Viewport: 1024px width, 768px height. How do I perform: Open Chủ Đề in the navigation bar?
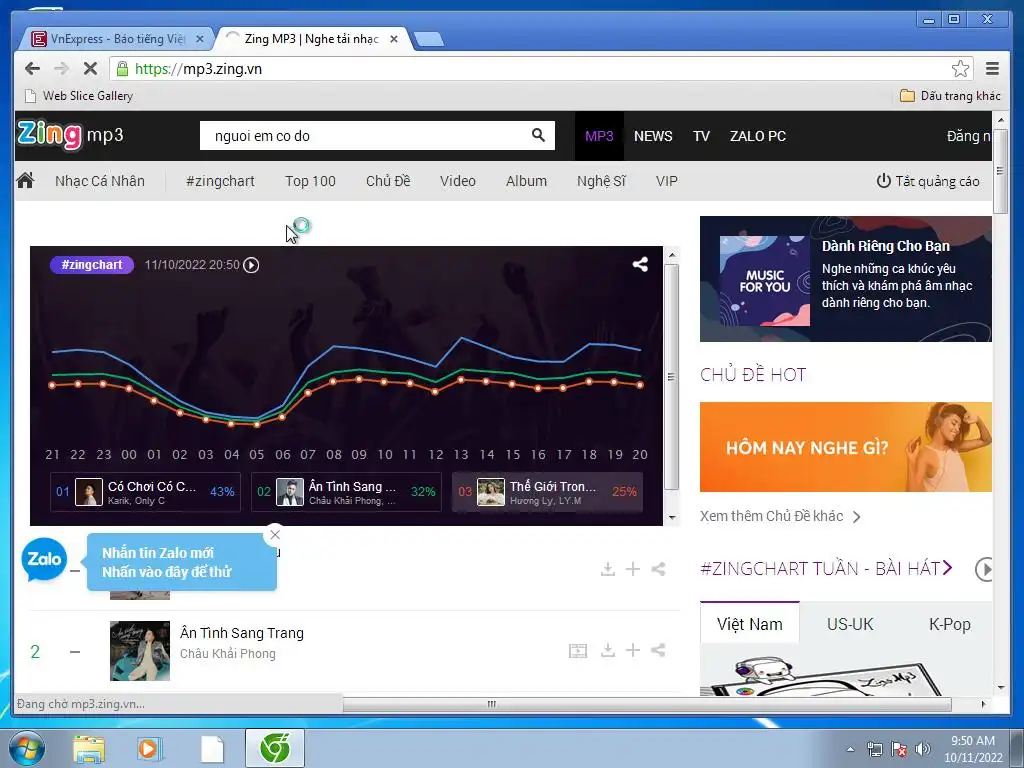pos(388,181)
